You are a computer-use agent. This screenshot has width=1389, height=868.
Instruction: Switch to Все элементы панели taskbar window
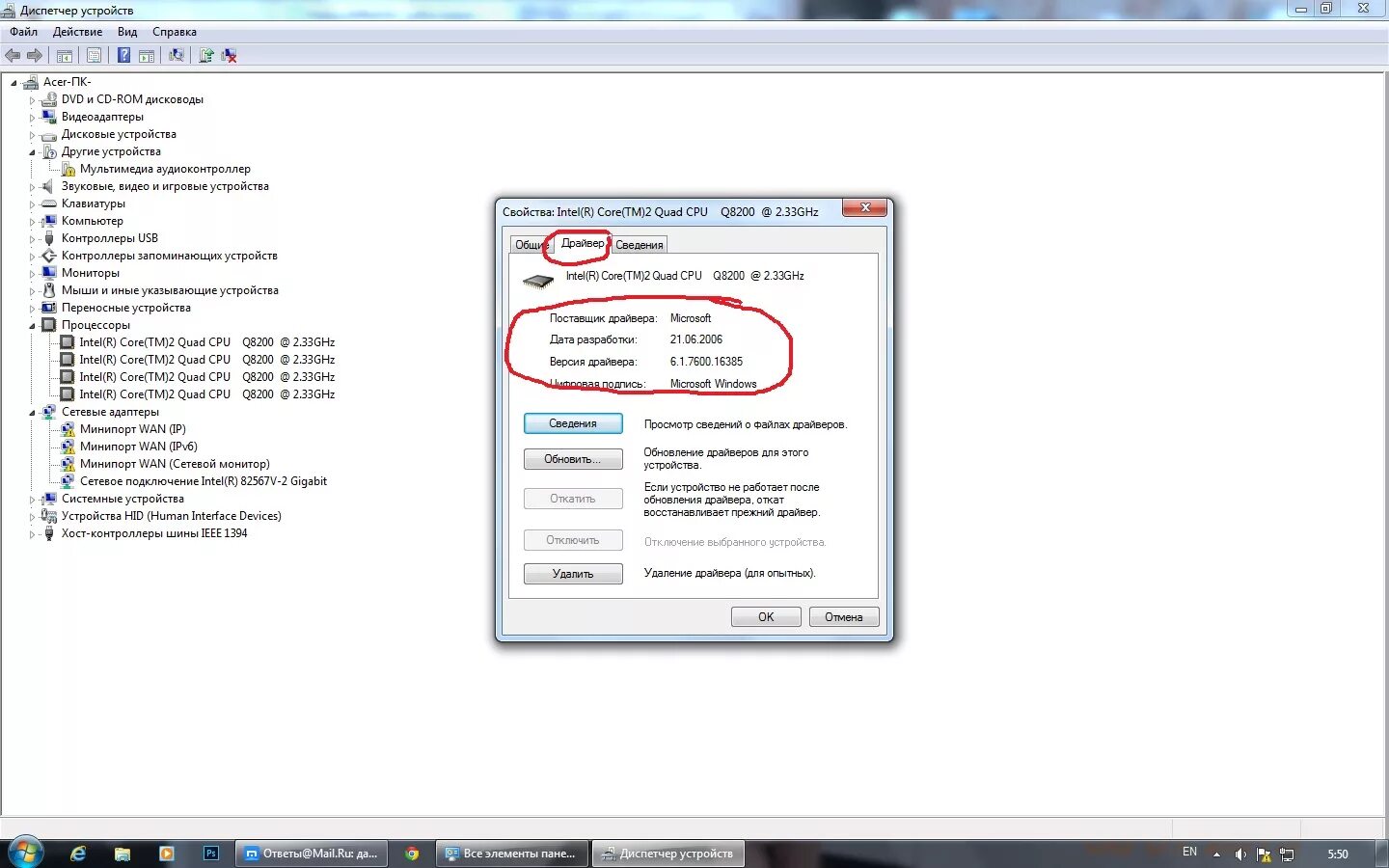pyautogui.click(x=511, y=854)
